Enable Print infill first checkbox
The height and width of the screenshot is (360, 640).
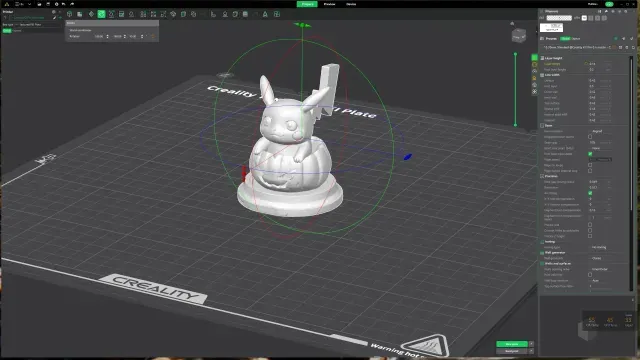pos(590,275)
